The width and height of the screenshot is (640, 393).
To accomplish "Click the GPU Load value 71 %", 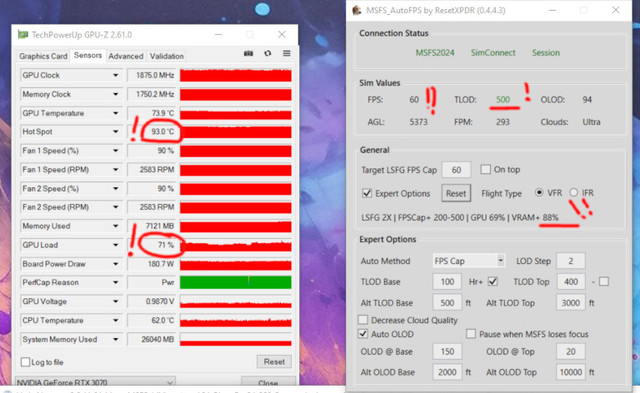I will [x=165, y=245].
